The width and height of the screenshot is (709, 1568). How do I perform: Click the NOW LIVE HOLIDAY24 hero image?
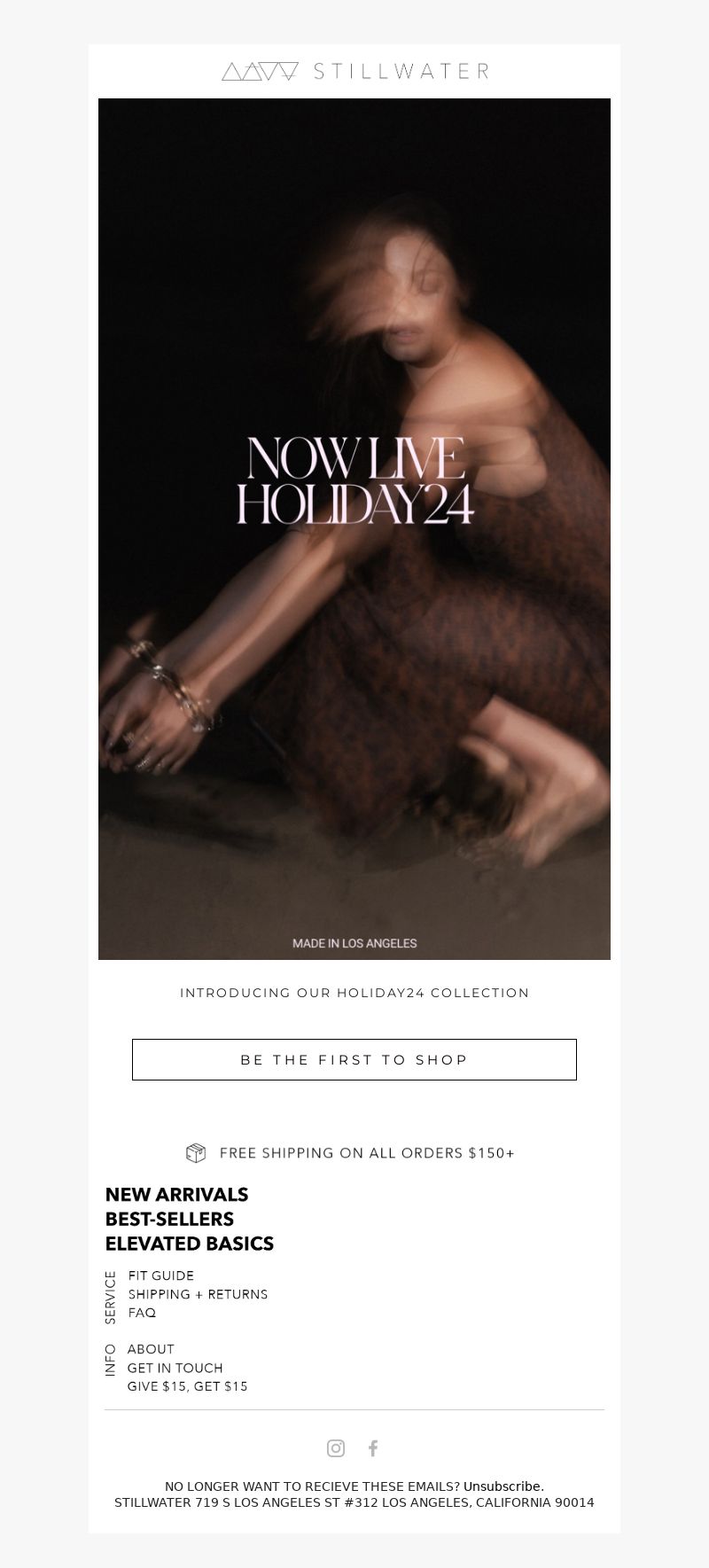[x=354, y=529]
